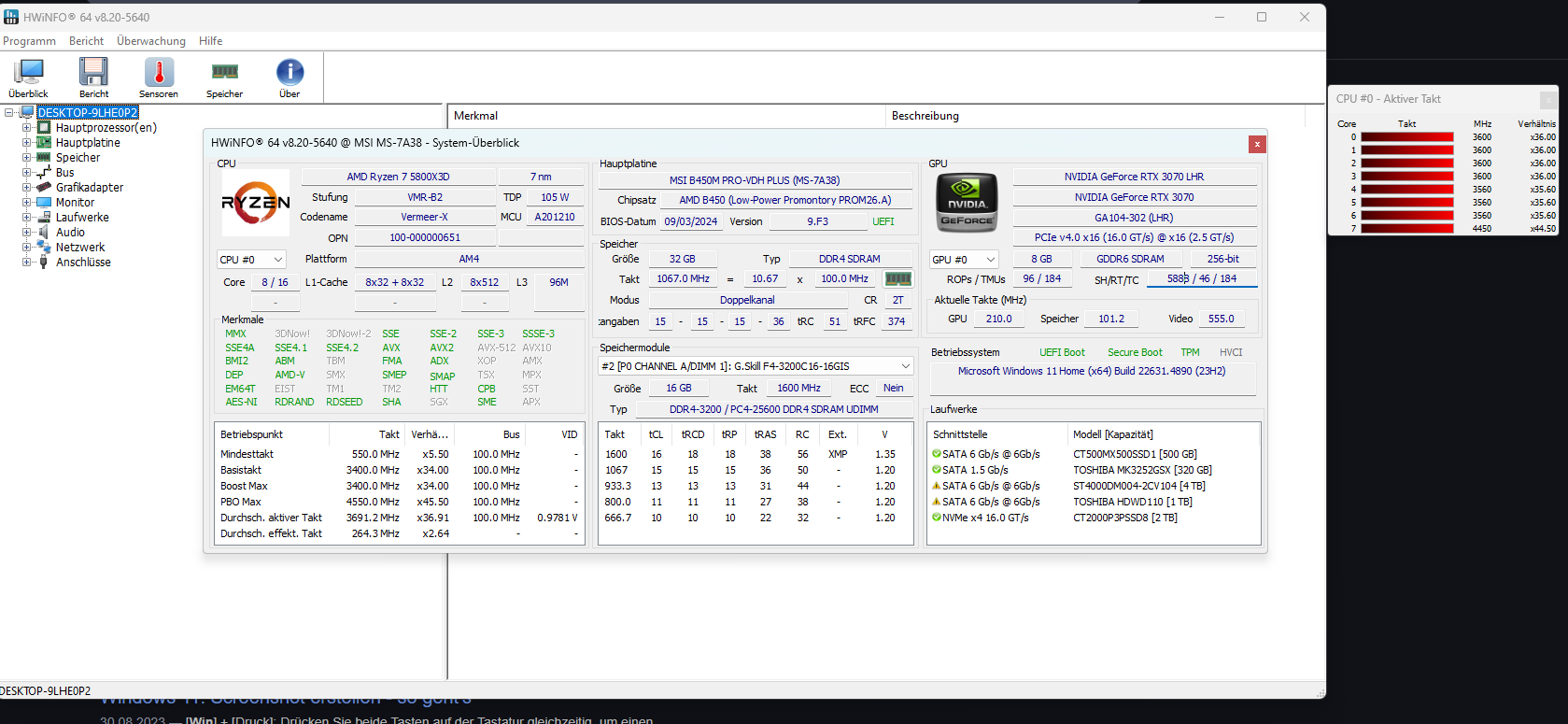Click the Merkmal column header
This screenshot has width=1568, height=724.
tap(667, 116)
